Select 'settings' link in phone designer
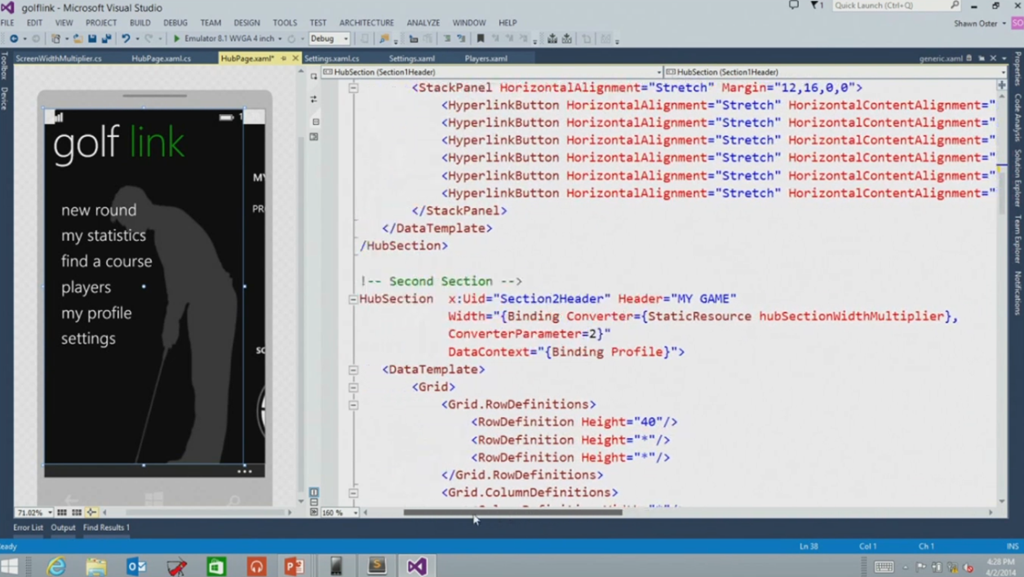Image resolution: width=1024 pixels, height=577 pixels. [x=88, y=338]
